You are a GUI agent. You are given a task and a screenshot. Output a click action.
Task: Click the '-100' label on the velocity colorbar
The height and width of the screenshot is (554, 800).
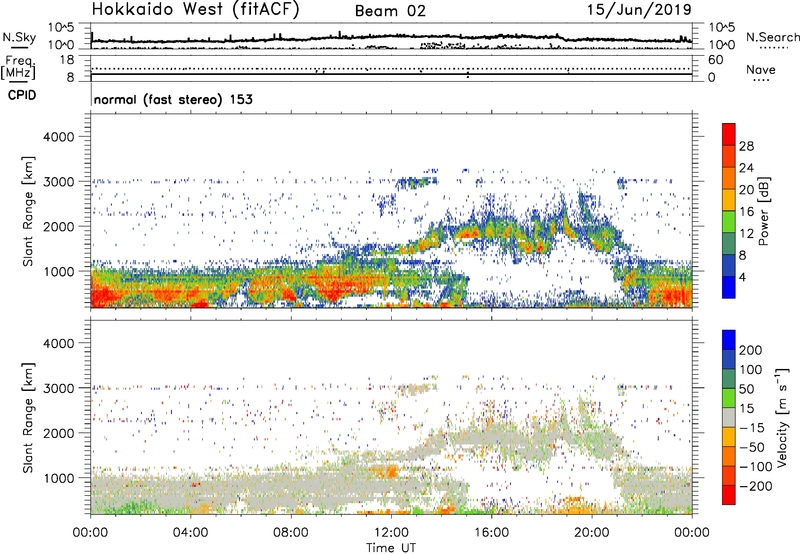click(x=755, y=467)
